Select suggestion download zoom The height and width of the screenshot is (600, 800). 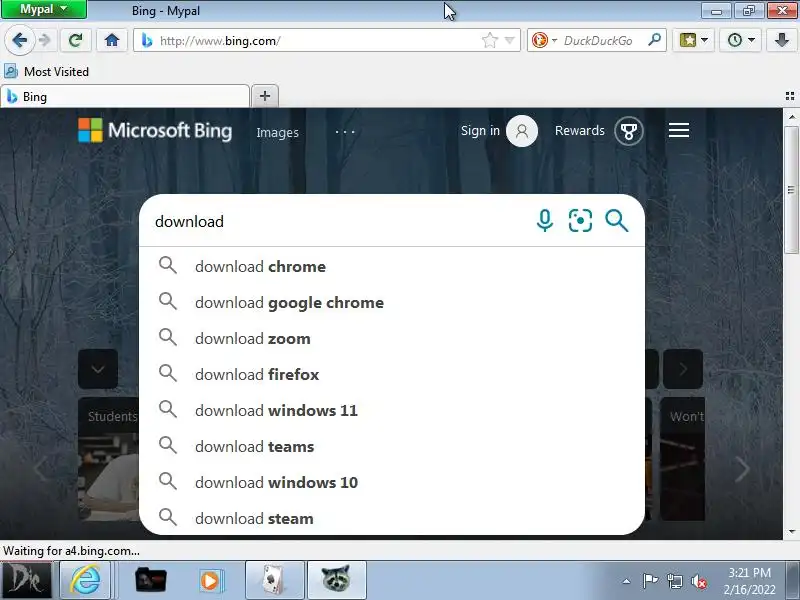pos(392,338)
